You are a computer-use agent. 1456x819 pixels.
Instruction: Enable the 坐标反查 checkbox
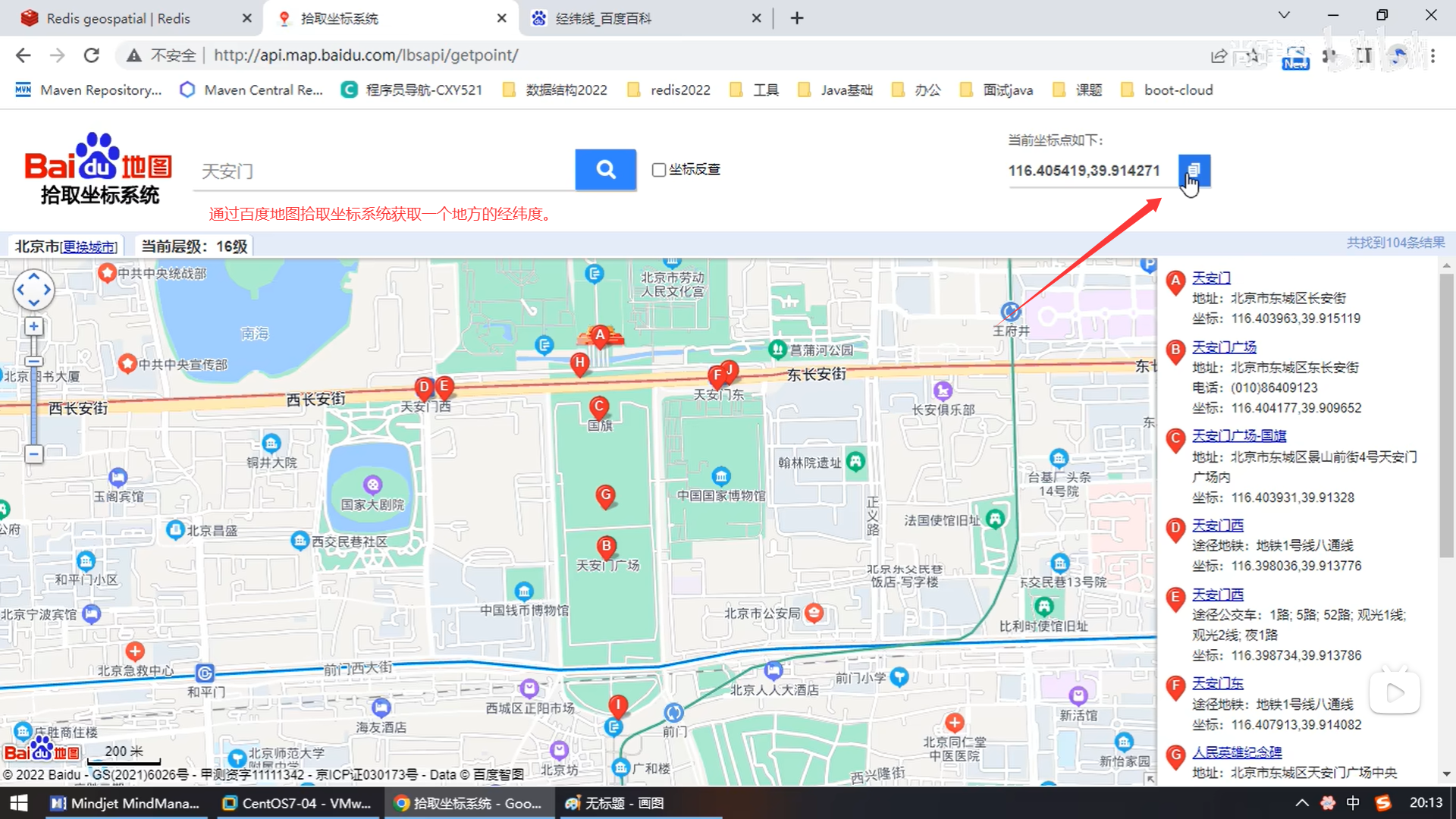659,170
